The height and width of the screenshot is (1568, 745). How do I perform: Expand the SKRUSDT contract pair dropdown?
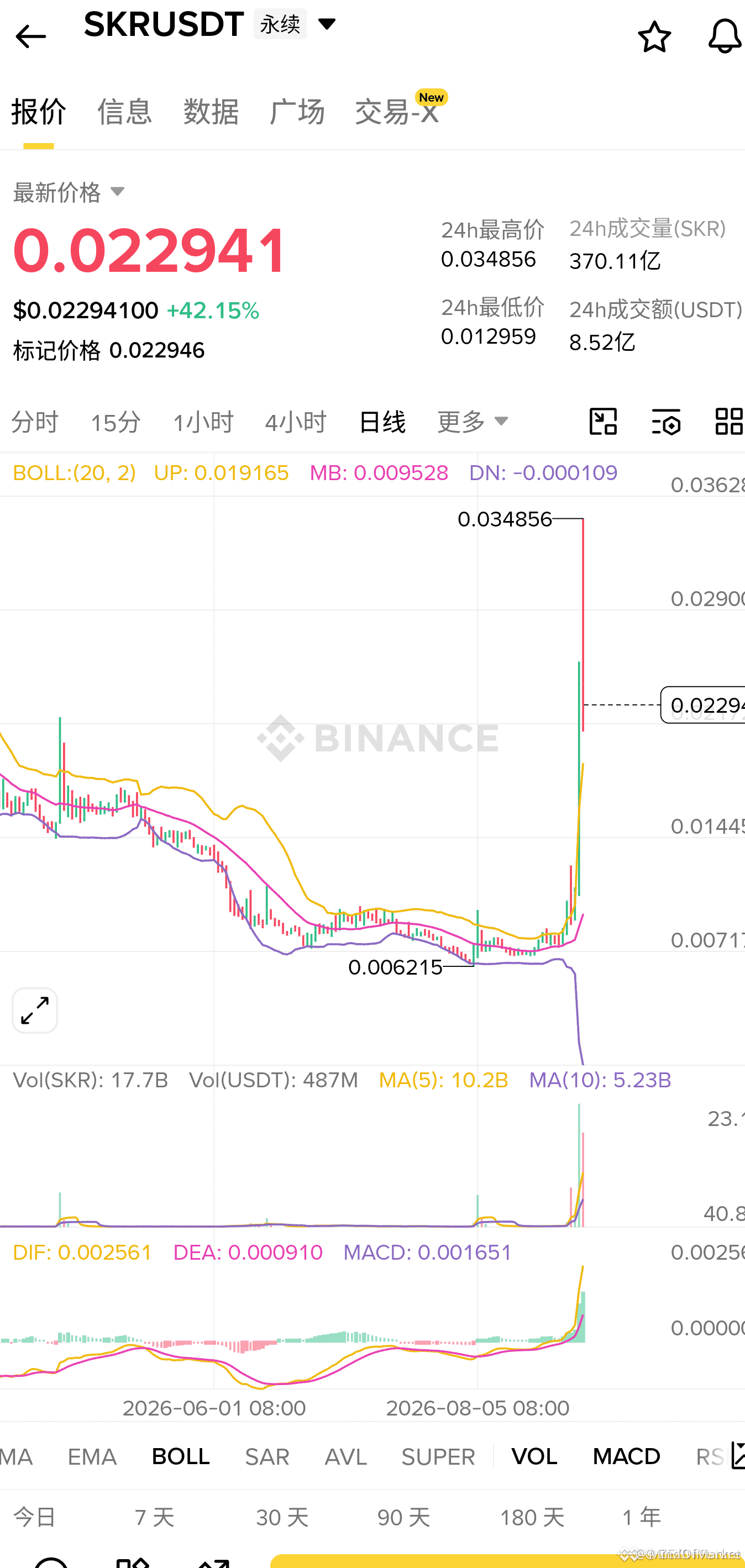(327, 24)
